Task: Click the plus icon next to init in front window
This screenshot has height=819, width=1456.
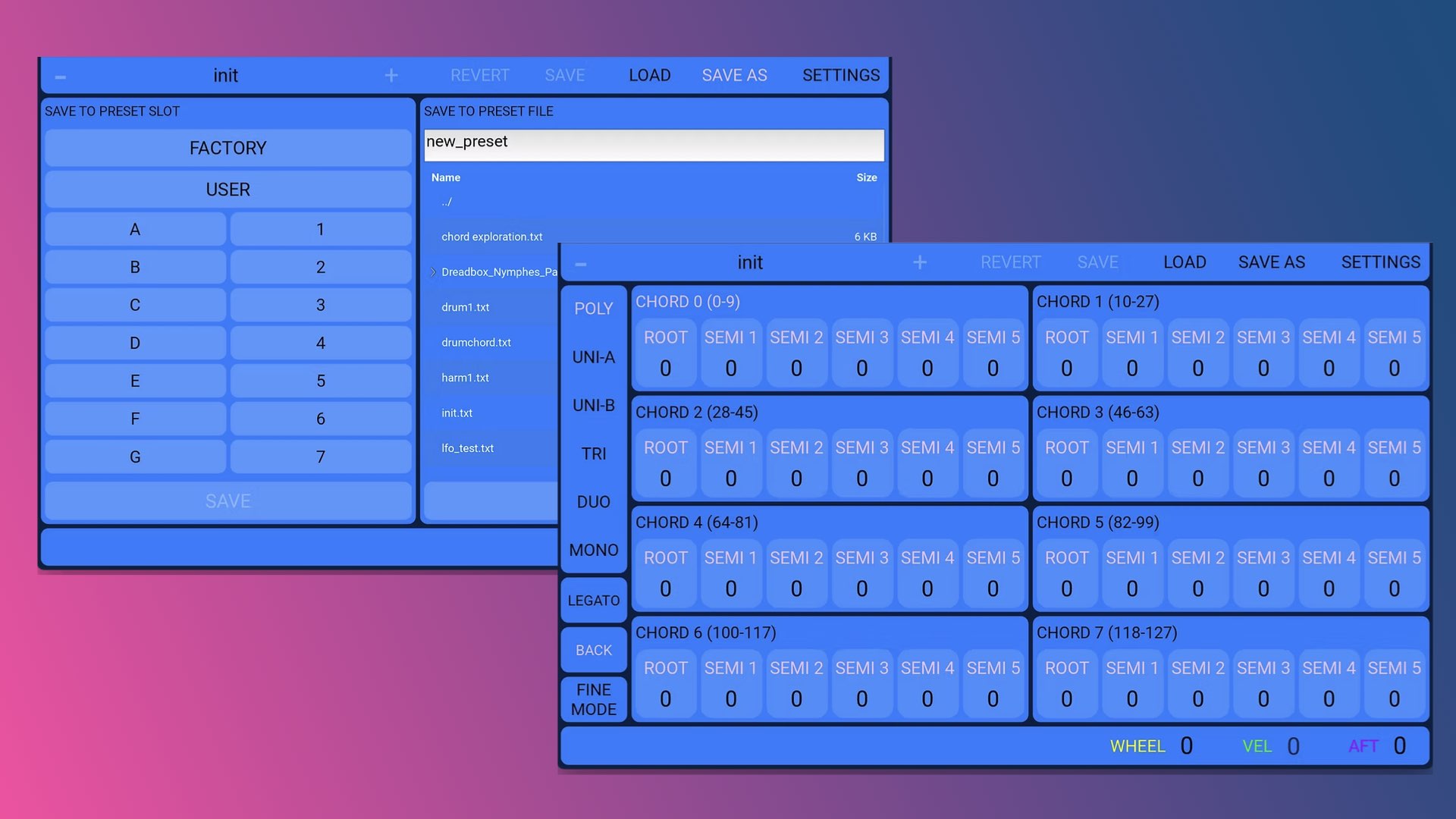Action: (x=920, y=262)
